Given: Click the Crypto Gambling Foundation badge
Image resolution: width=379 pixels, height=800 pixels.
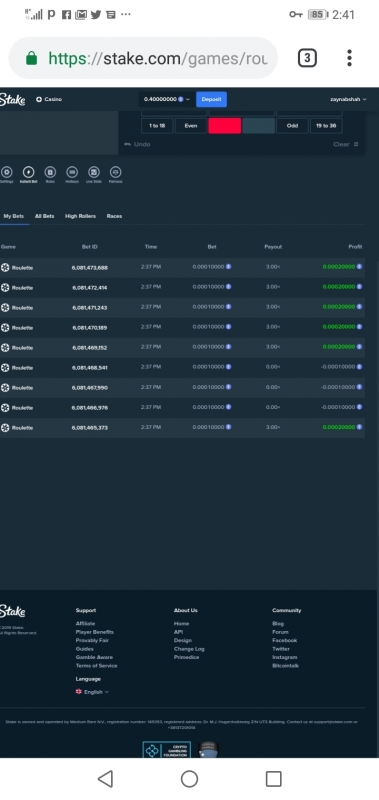Looking at the screenshot, I should click(166, 749).
